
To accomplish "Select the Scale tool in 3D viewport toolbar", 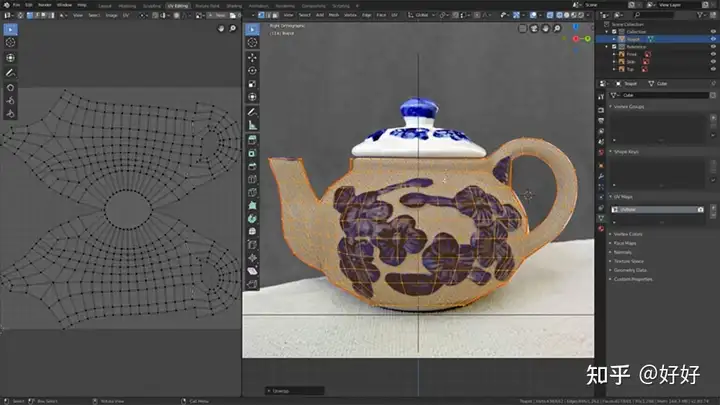I will (252, 84).
